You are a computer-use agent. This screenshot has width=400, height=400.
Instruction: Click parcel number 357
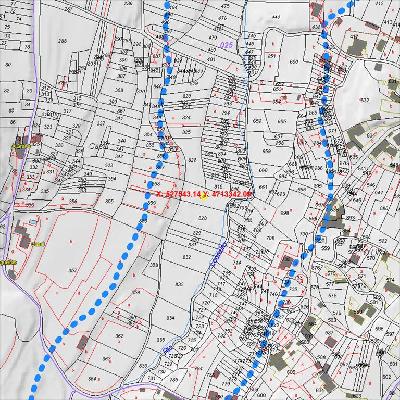point(108,201)
